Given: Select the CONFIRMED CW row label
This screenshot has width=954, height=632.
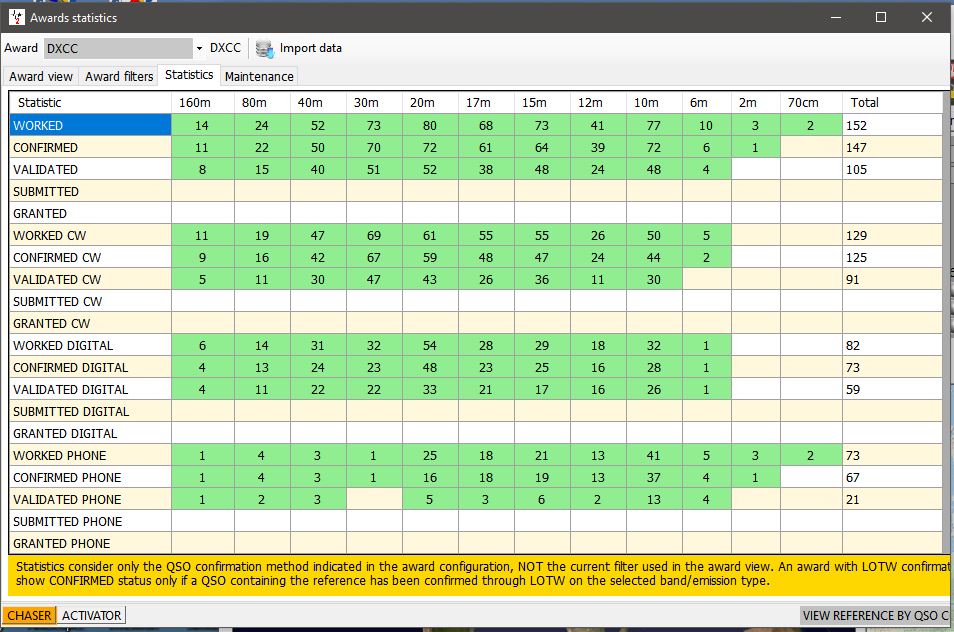Looking at the screenshot, I should tap(91, 257).
